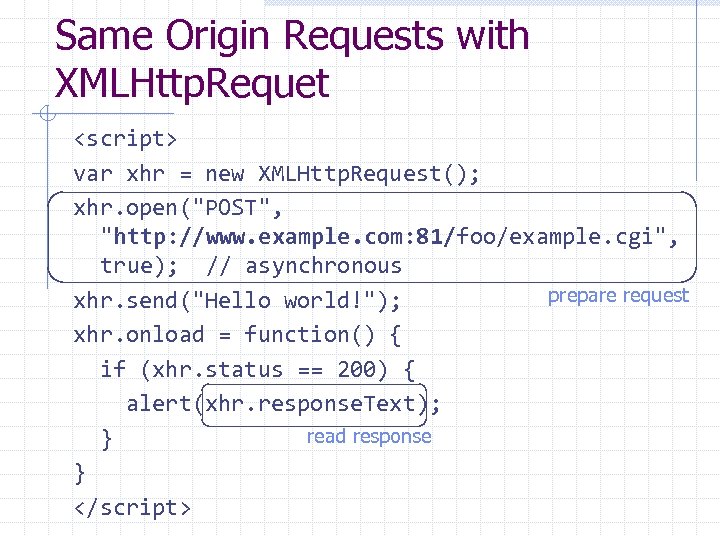Click the "xhr.onload = function() {" line
This screenshot has height=540, width=720.
(238, 335)
